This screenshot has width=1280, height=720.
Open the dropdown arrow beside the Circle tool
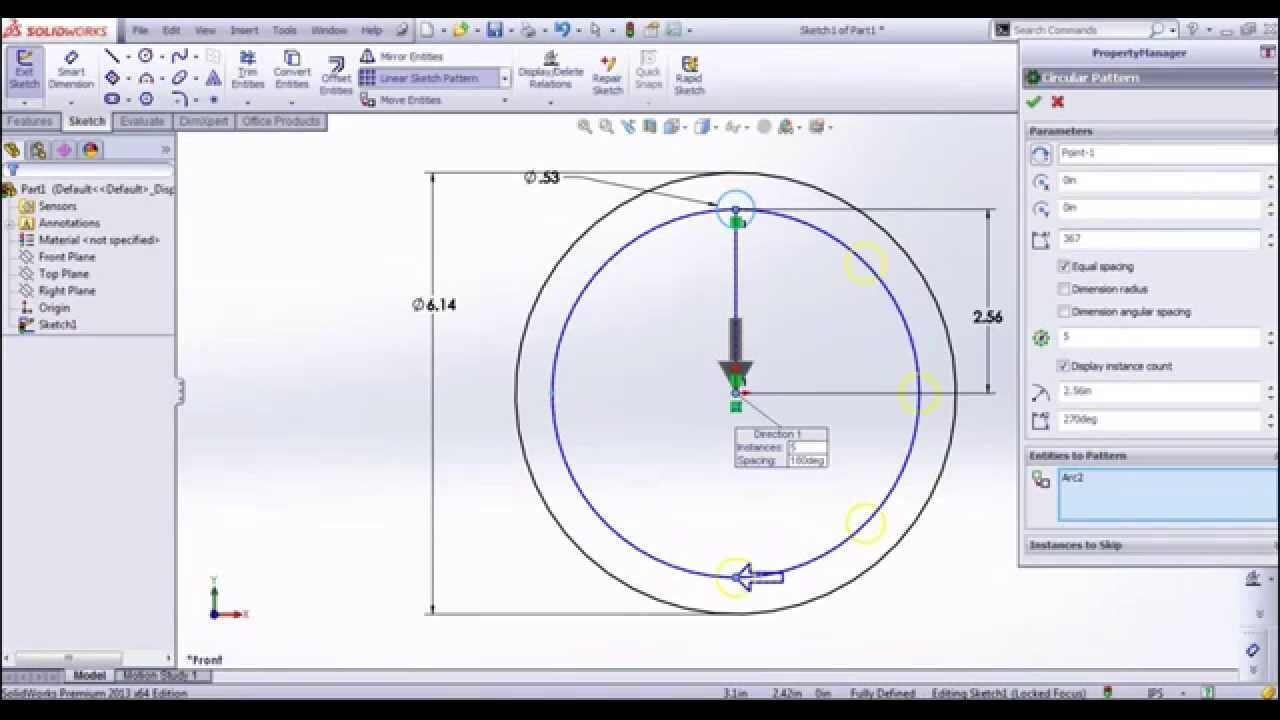coord(162,57)
